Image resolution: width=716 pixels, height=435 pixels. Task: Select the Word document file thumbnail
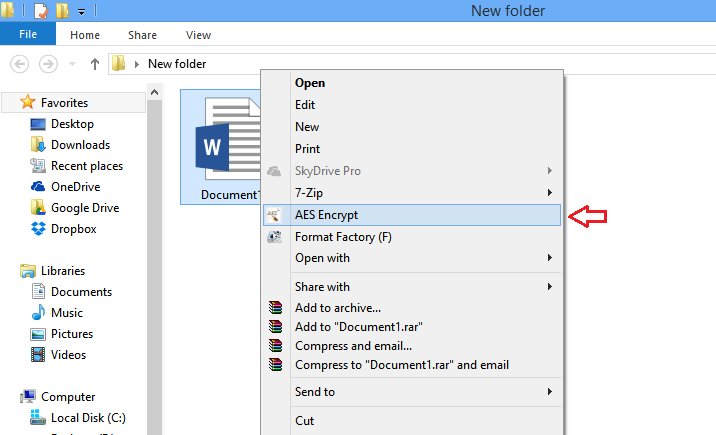coord(222,140)
